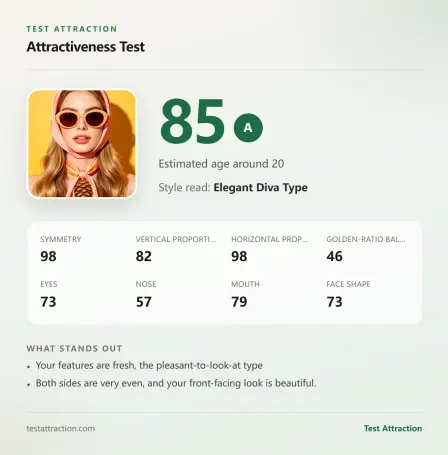Click the first bullet about fresh features
Image resolution: width=448 pixels, height=455 pixels.
pos(149,365)
